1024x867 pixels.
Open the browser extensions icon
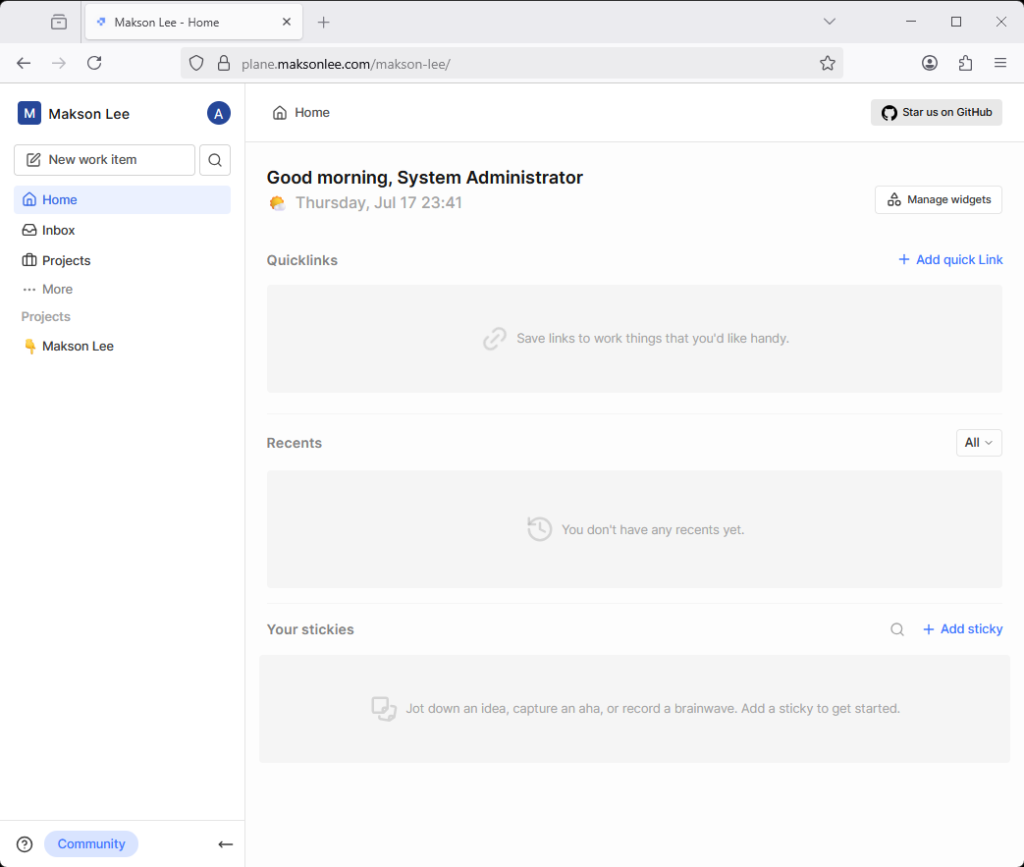pos(965,63)
